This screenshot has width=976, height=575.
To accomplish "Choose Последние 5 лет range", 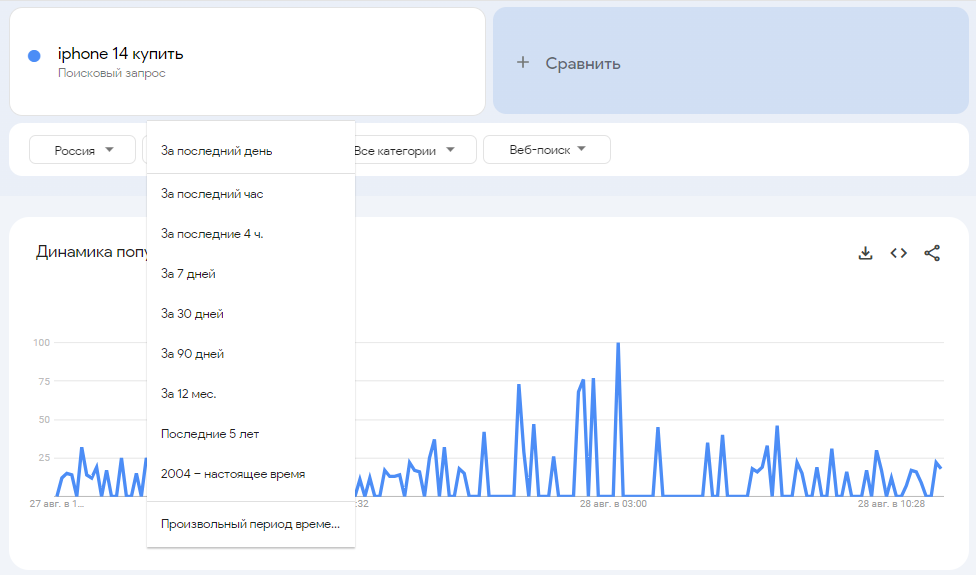I will click(251, 434).
